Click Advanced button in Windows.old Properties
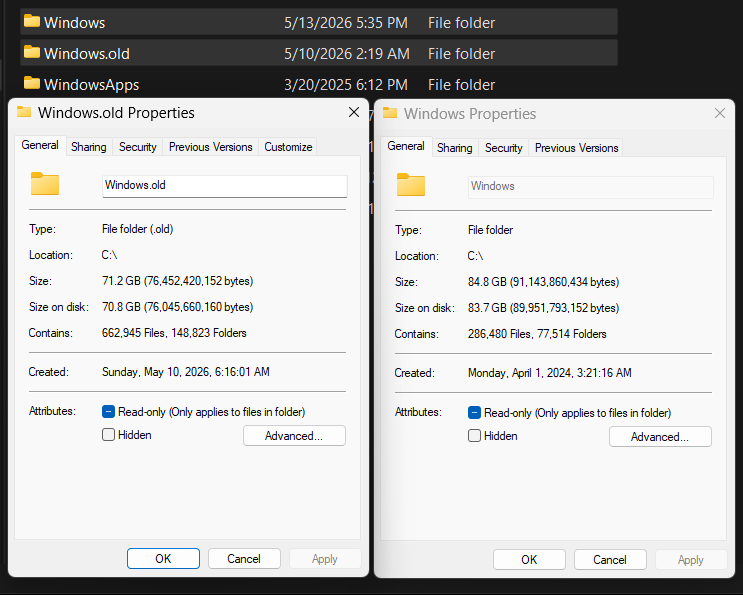Image resolution: width=743 pixels, height=595 pixels. pos(294,435)
